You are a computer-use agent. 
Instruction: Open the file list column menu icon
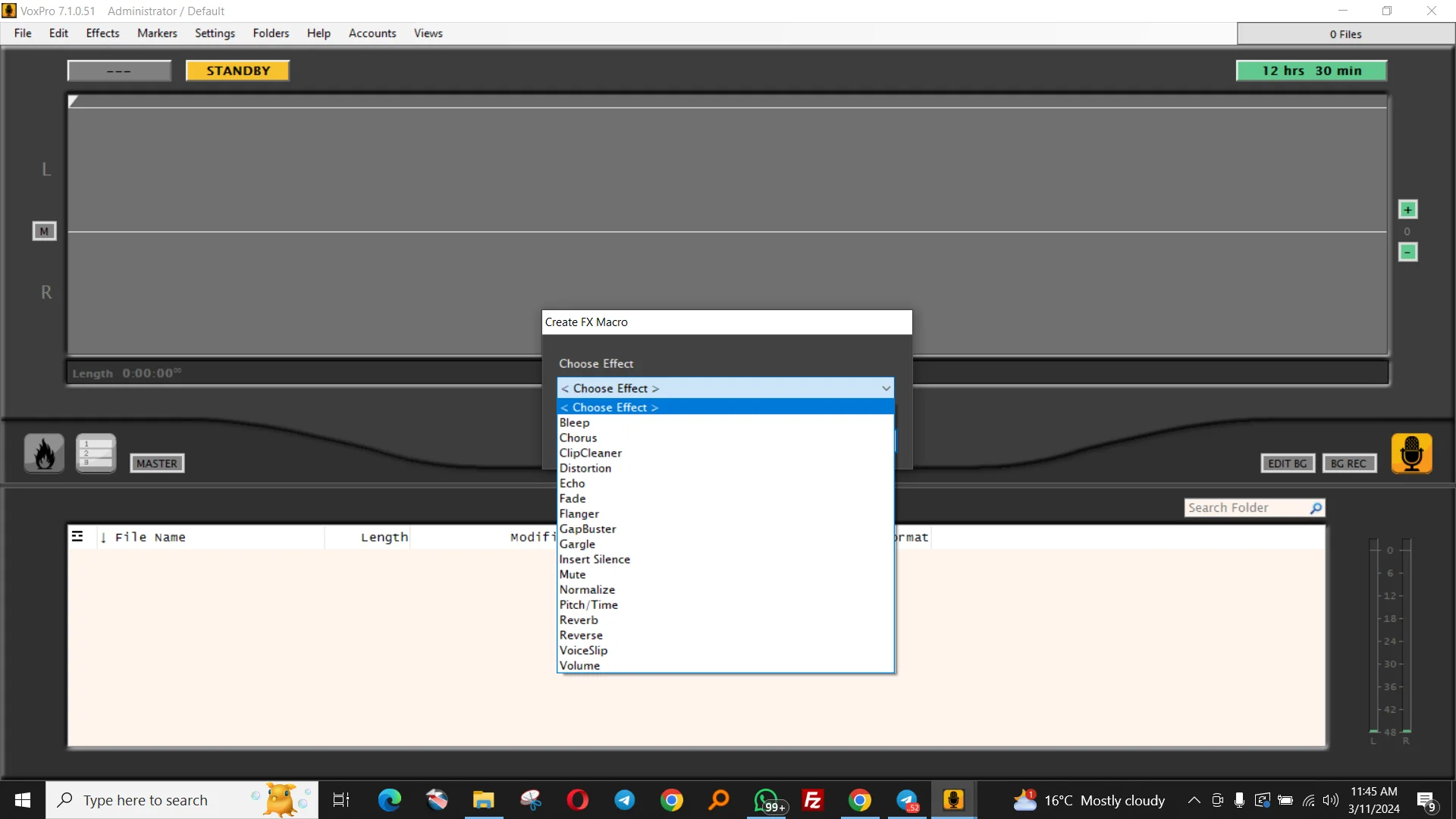pyautogui.click(x=77, y=537)
